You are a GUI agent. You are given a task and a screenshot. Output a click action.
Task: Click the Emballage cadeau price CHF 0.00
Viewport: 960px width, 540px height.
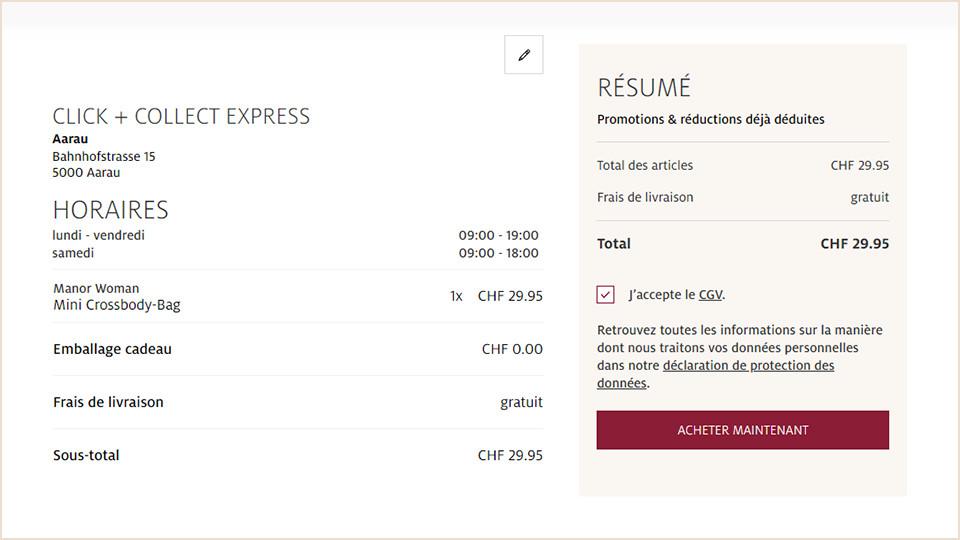coord(512,349)
